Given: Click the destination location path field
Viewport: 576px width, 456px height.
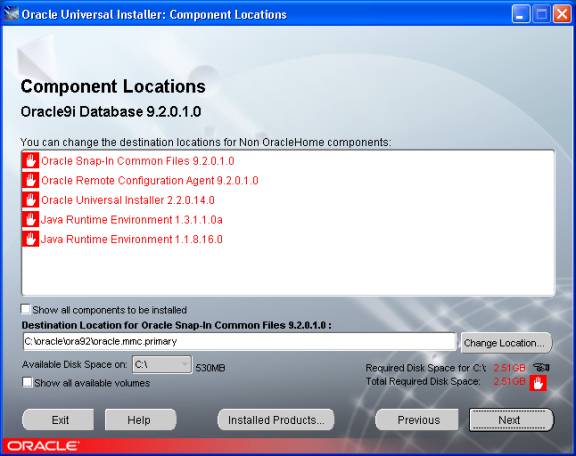Looking at the screenshot, I should 239,342.
